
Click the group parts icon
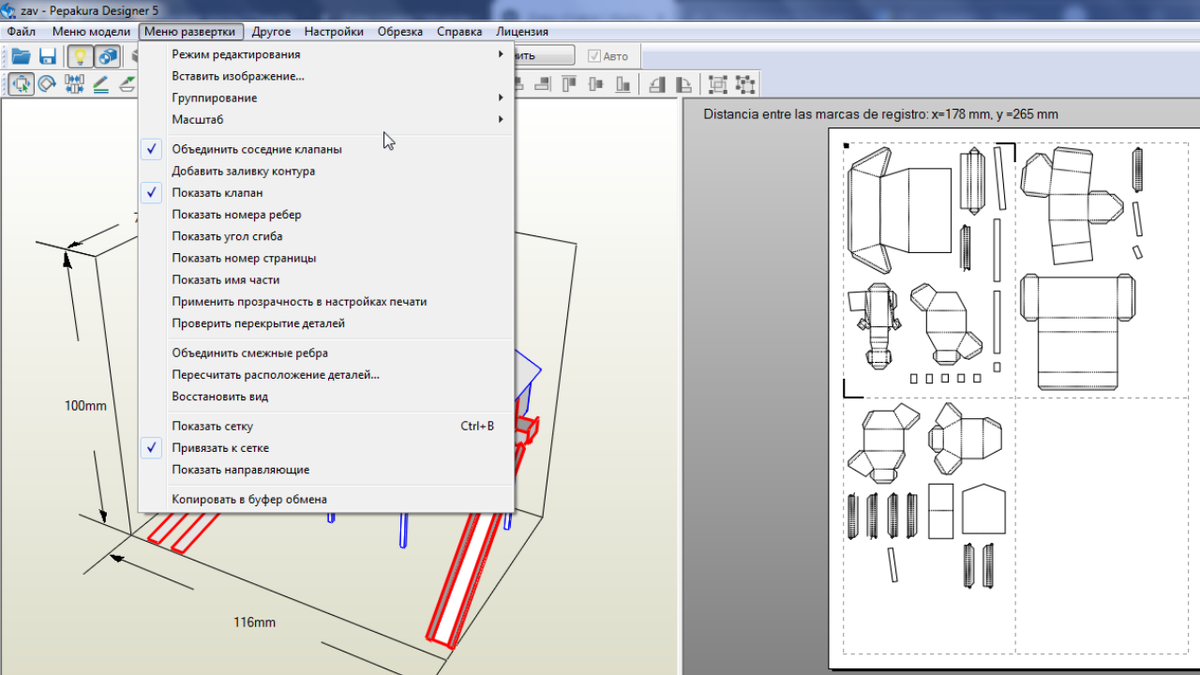pyautogui.click(x=719, y=84)
